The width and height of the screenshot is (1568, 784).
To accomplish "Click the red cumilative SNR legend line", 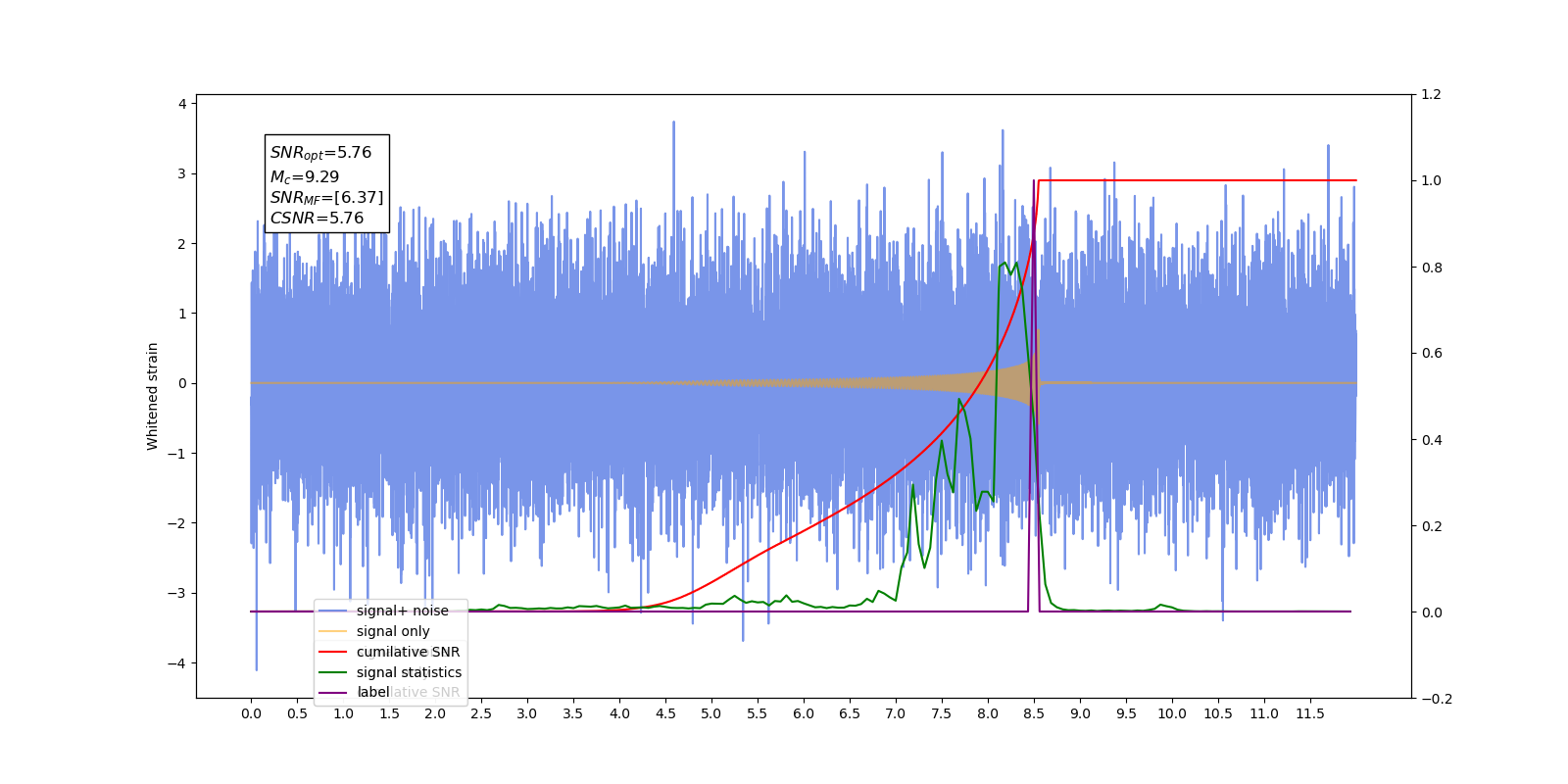I will (x=333, y=652).
